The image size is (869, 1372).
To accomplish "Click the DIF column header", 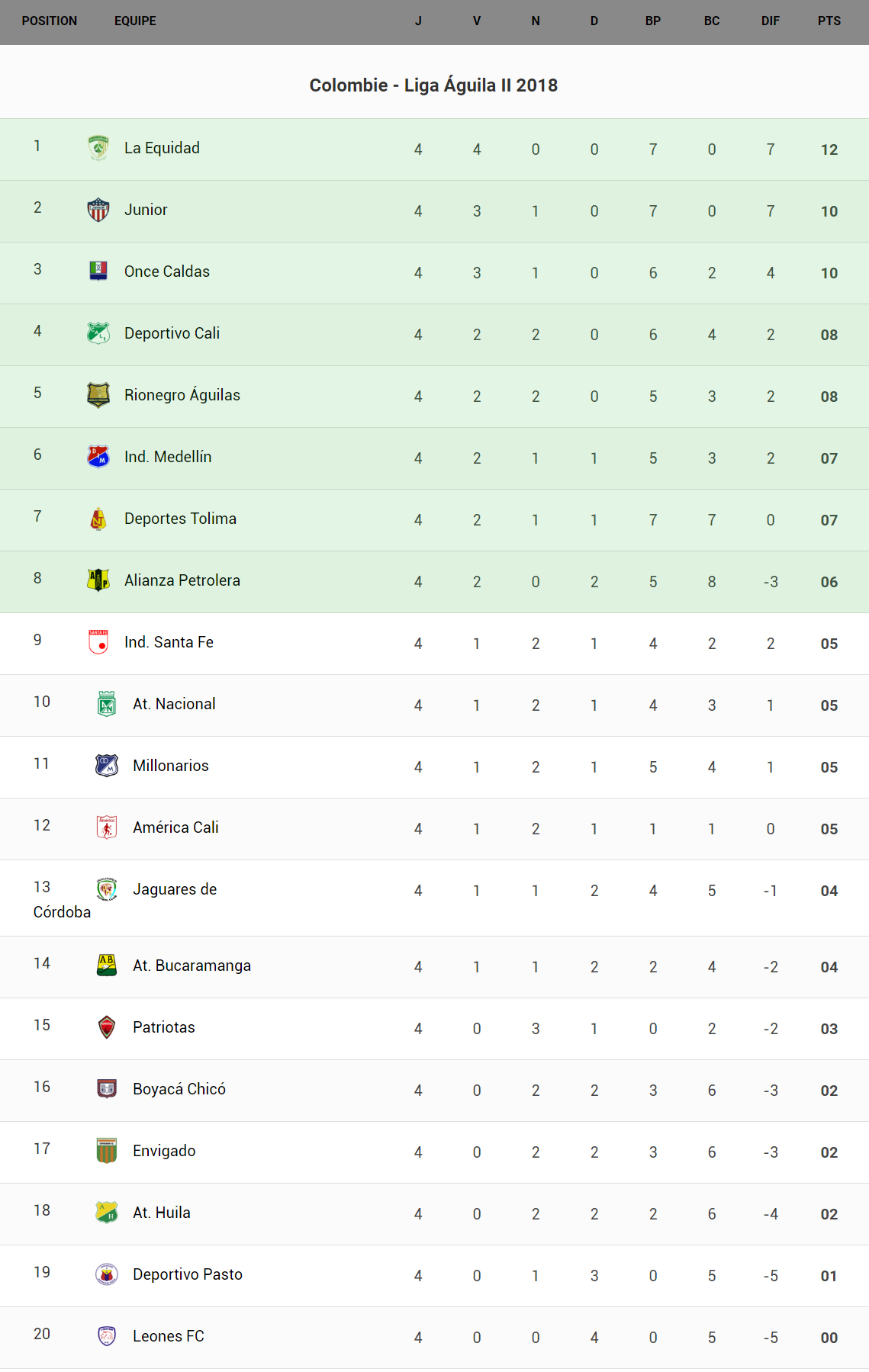I will click(770, 21).
